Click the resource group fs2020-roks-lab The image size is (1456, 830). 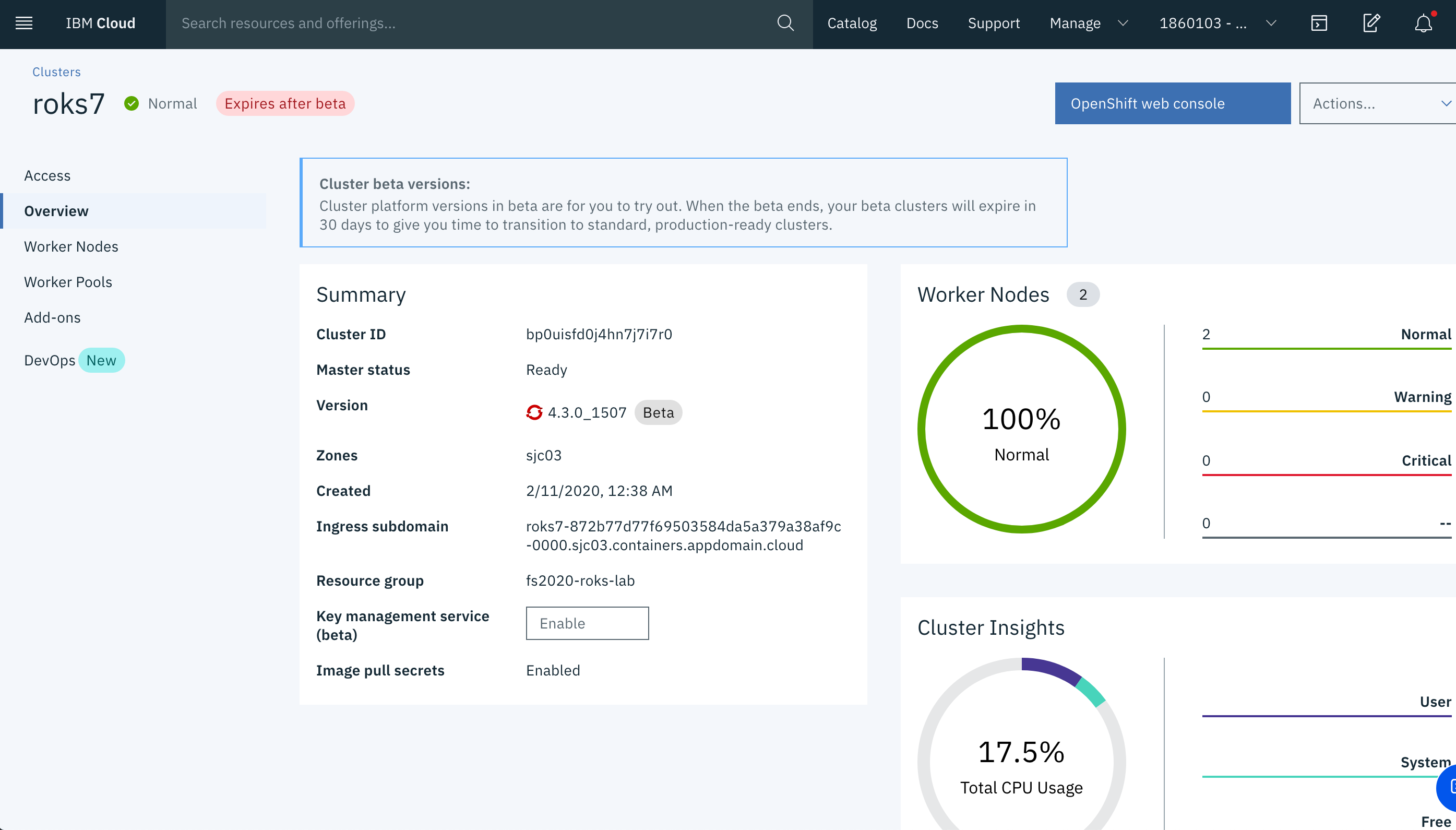point(580,580)
